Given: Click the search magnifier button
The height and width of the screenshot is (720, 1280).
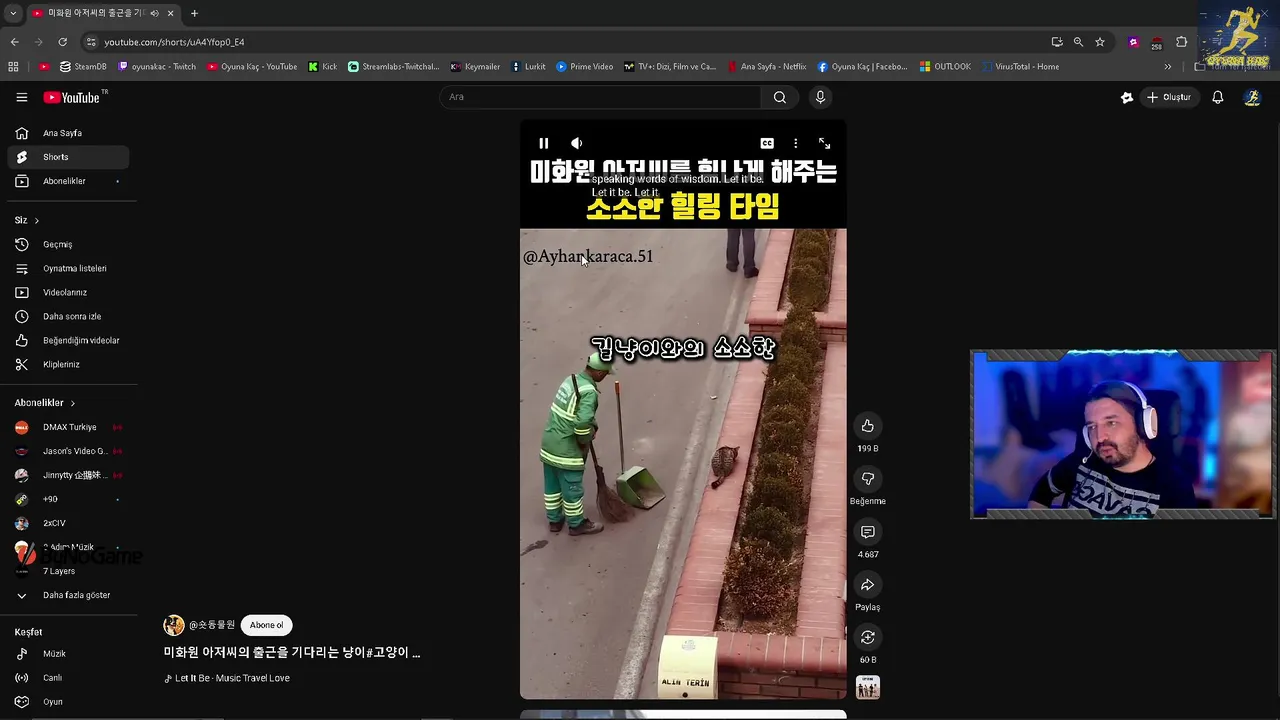Looking at the screenshot, I should coord(780,97).
